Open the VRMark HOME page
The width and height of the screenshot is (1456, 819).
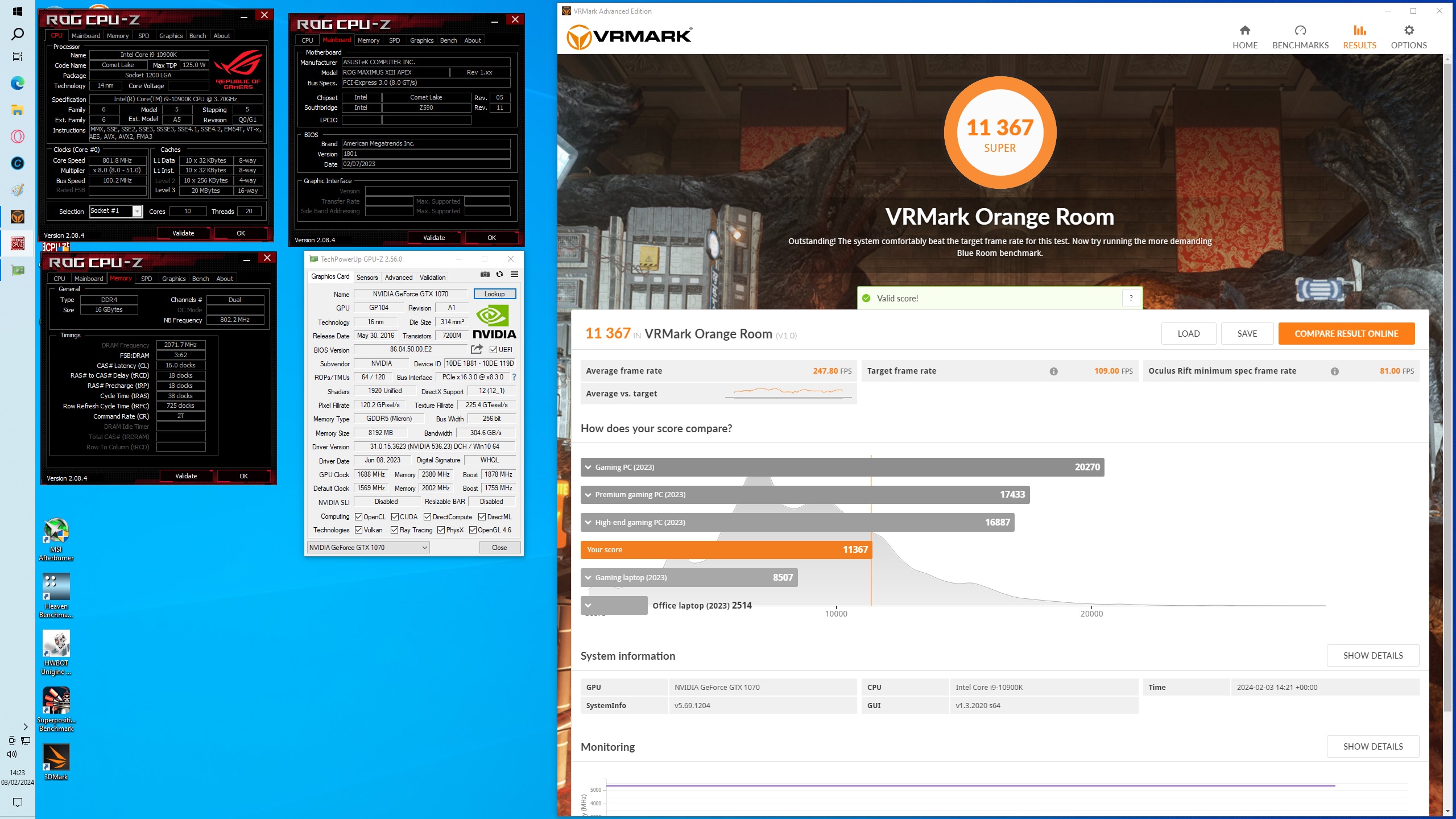[x=1244, y=38]
